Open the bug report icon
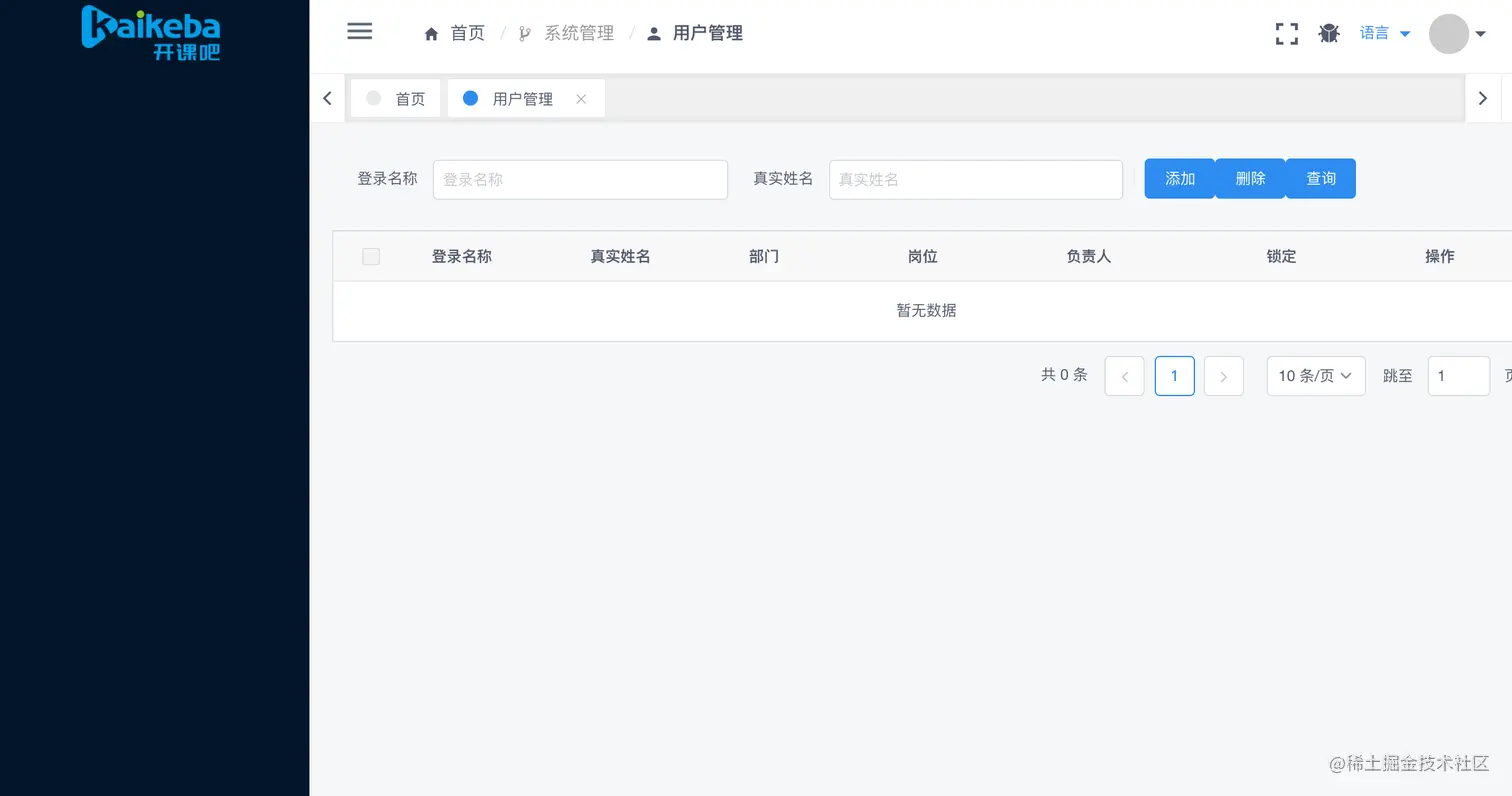 coord(1329,33)
